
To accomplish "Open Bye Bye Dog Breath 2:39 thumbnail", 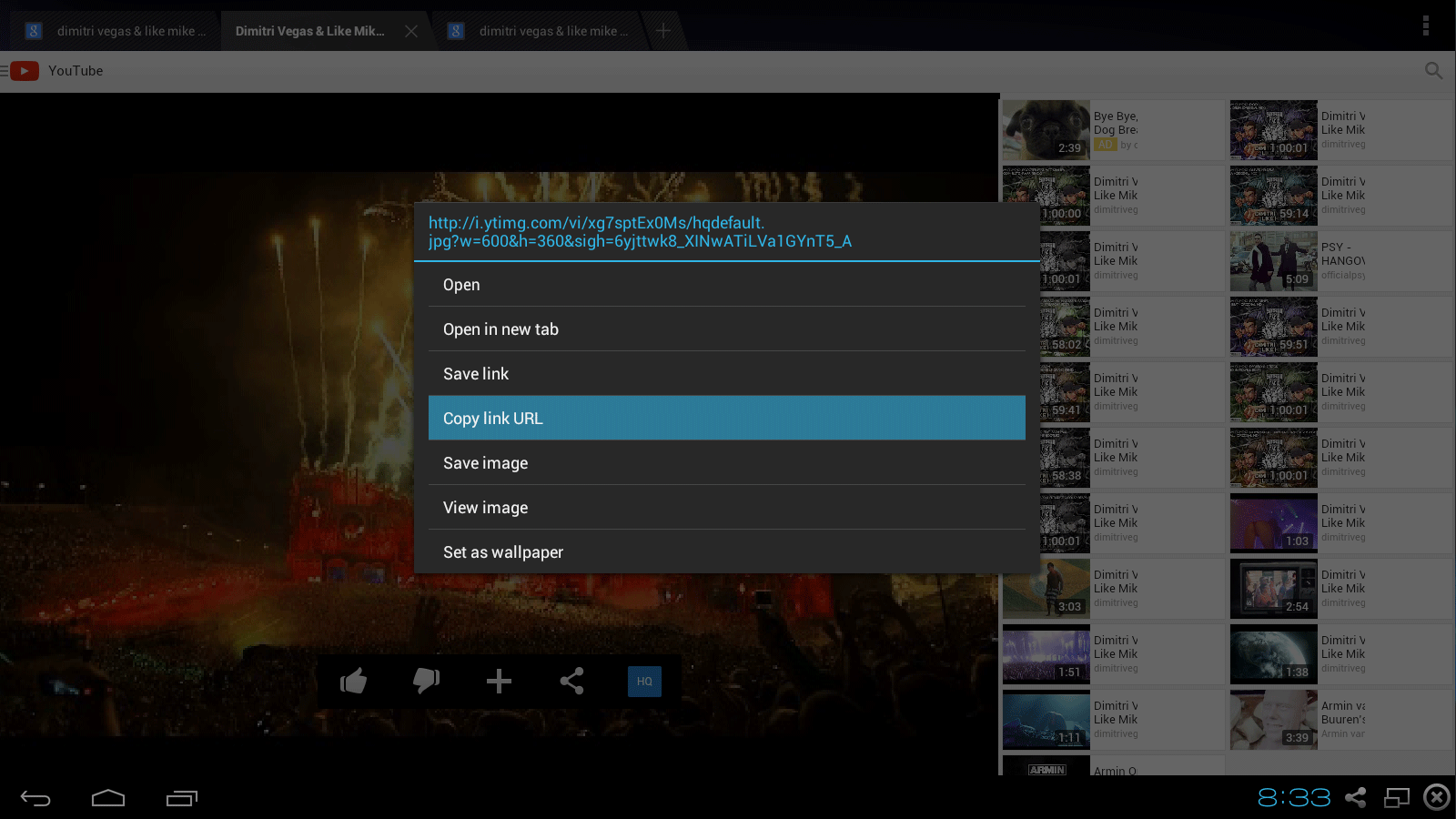I will [1046, 130].
